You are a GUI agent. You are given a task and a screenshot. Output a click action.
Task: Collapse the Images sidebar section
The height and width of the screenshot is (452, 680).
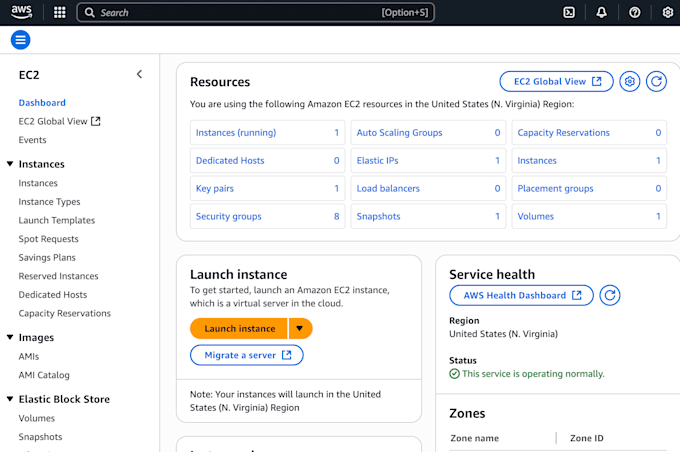[10, 337]
